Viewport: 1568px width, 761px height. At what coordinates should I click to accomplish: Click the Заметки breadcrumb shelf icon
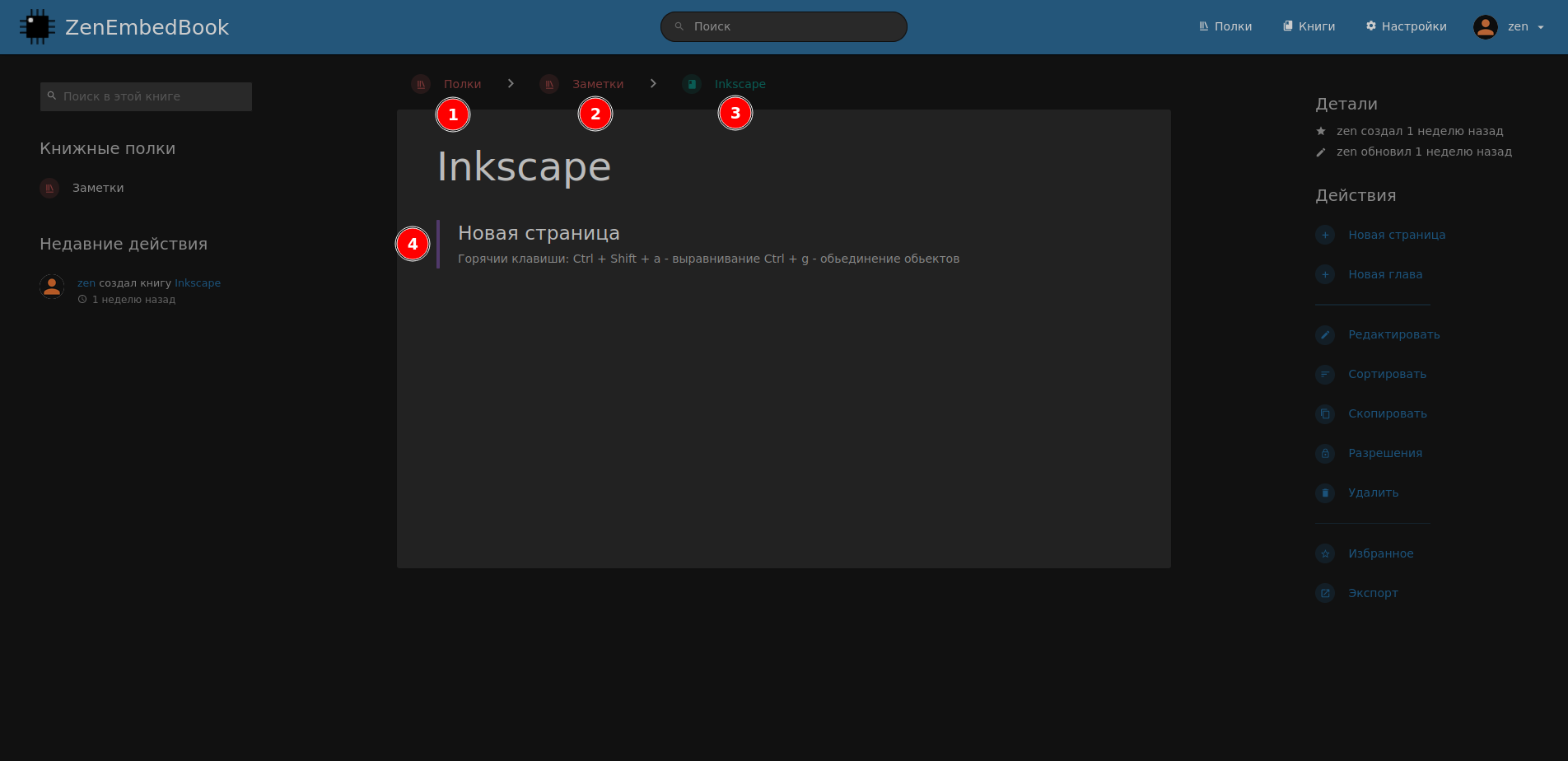point(549,84)
